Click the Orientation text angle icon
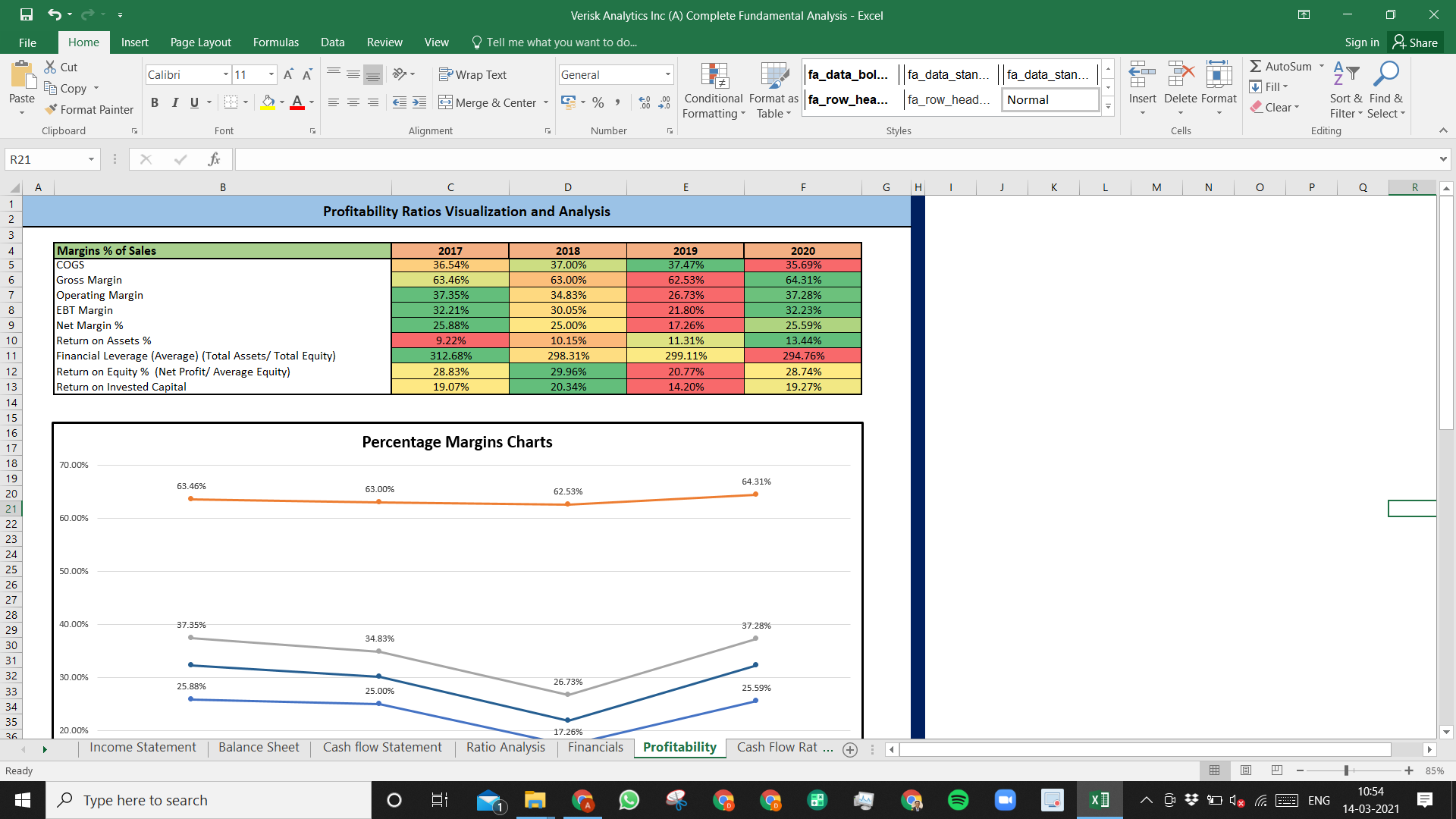 point(400,74)
